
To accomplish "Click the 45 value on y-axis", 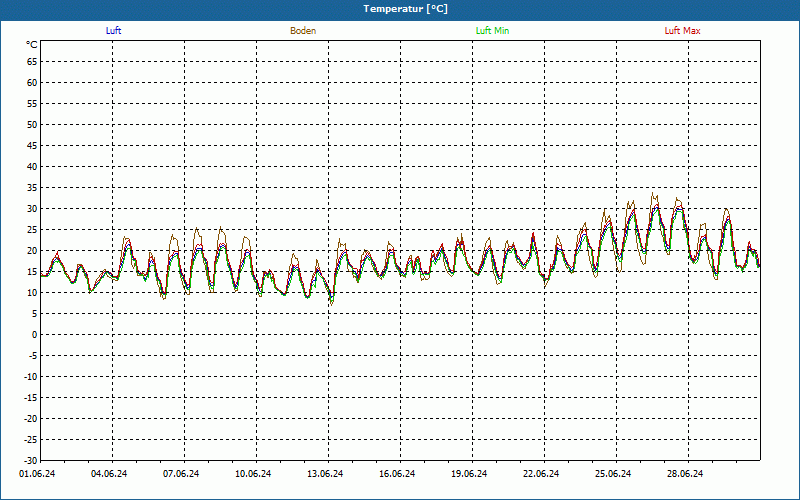I will point(32,146).
